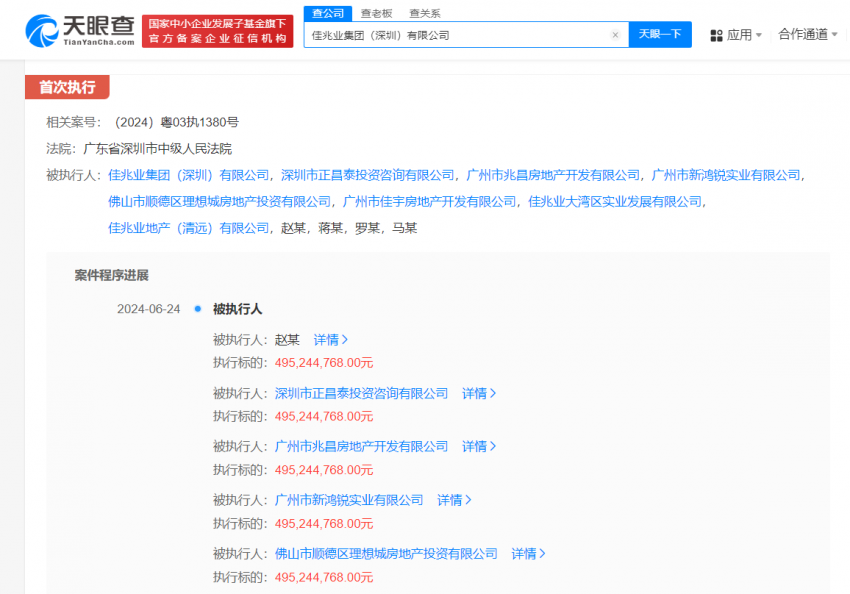Open 深圳市正昌泰投资咨询有限公司 in case progress list
Screen dimensions: 850x594
point(361,393)
